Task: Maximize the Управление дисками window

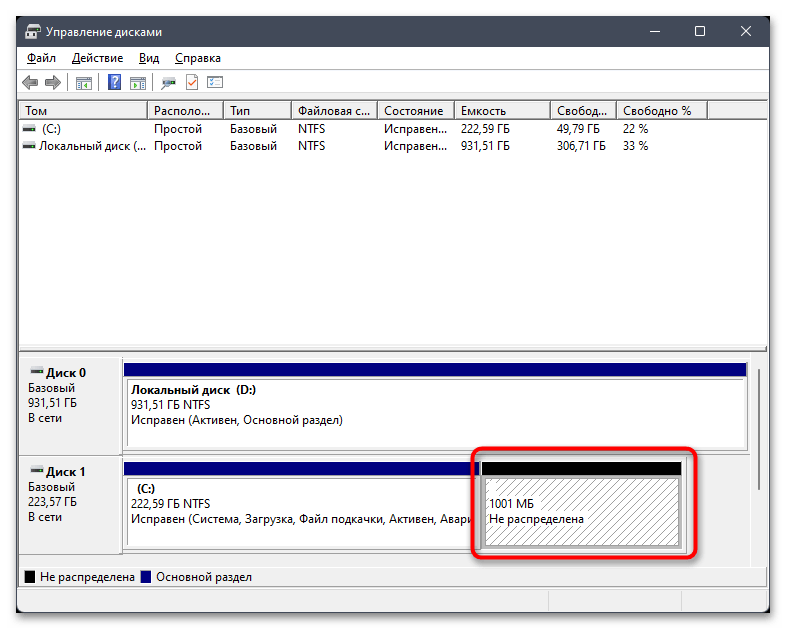Action: 700,32
